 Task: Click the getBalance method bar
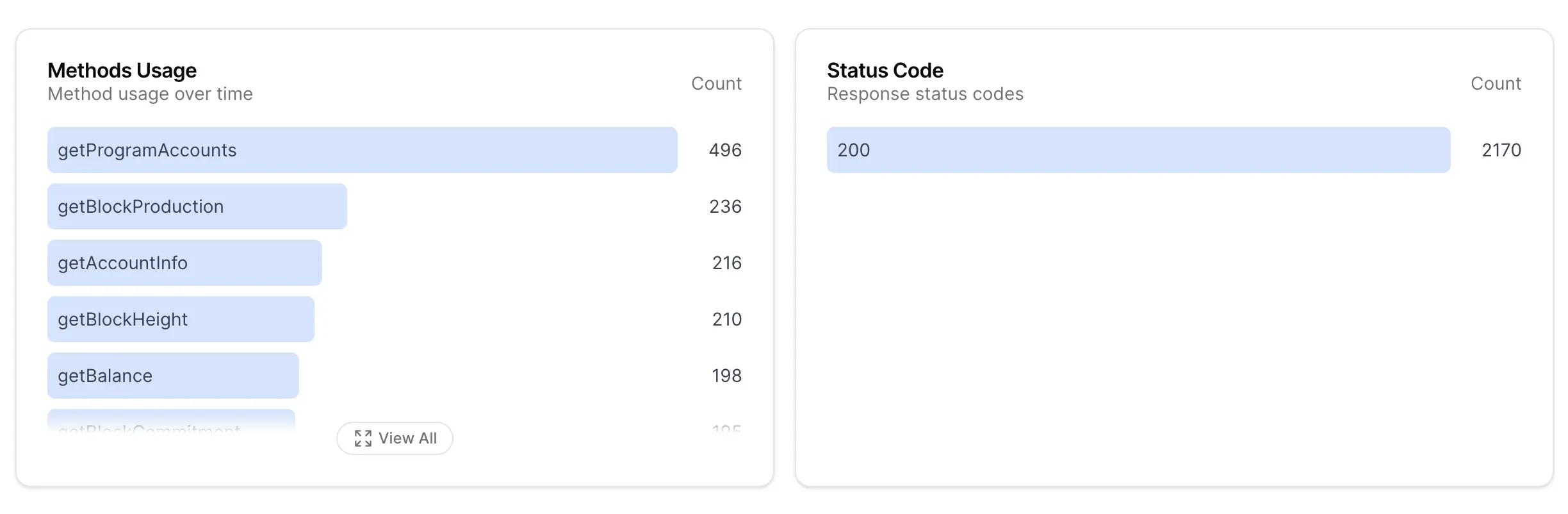pyautogui.click(x=173, y=376)
